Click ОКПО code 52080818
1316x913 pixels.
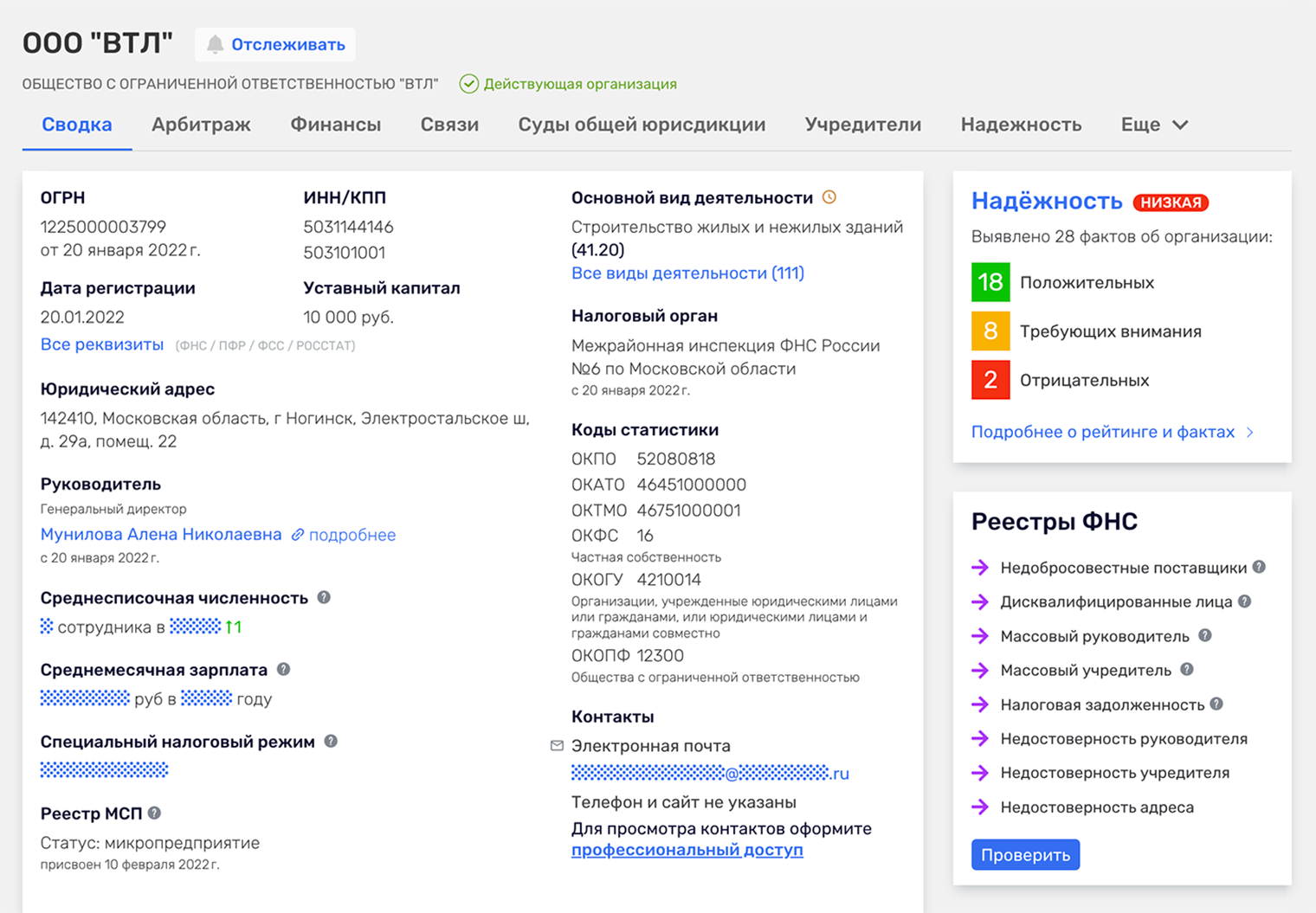pos(675,459)
